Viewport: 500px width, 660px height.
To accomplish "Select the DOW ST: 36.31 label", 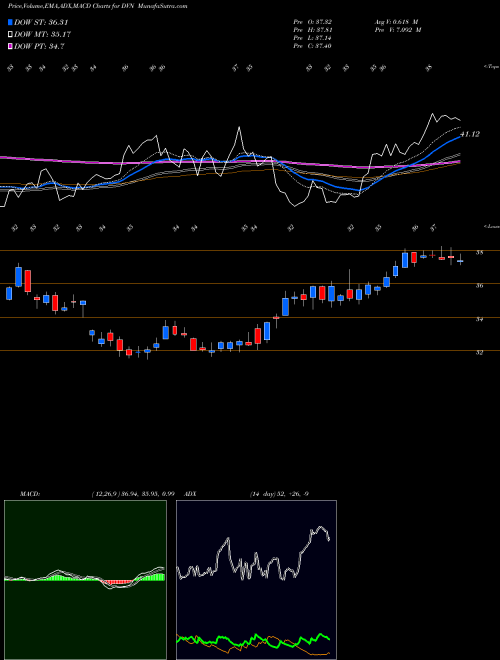I will [41, 22].
